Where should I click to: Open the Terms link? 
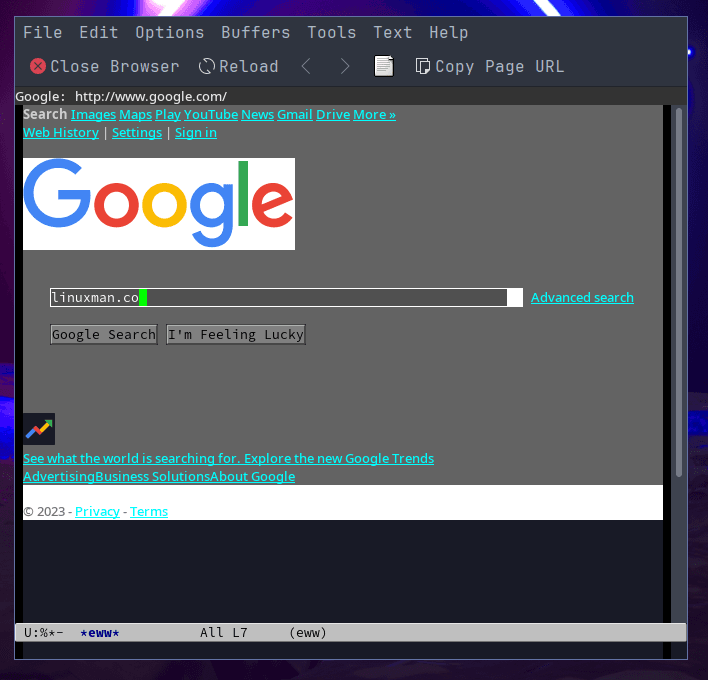tap(149, 512)
